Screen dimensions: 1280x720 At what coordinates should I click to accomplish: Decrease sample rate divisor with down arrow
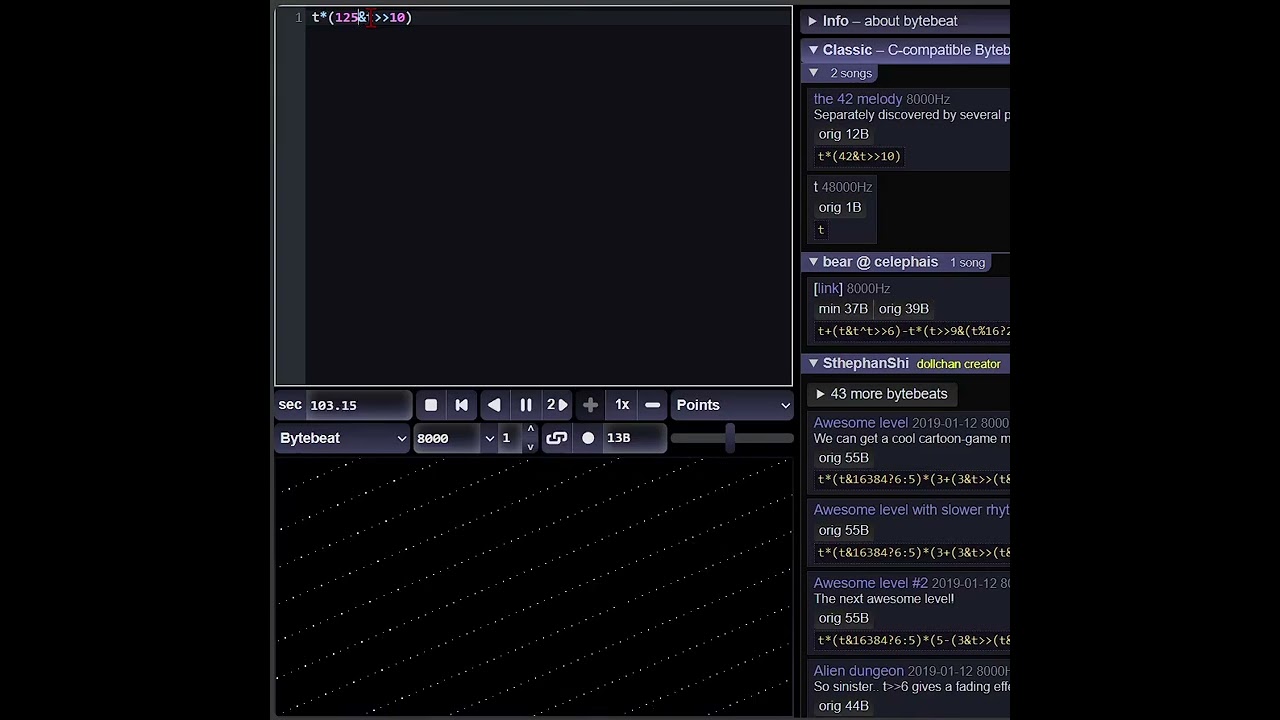coord(531,446)
